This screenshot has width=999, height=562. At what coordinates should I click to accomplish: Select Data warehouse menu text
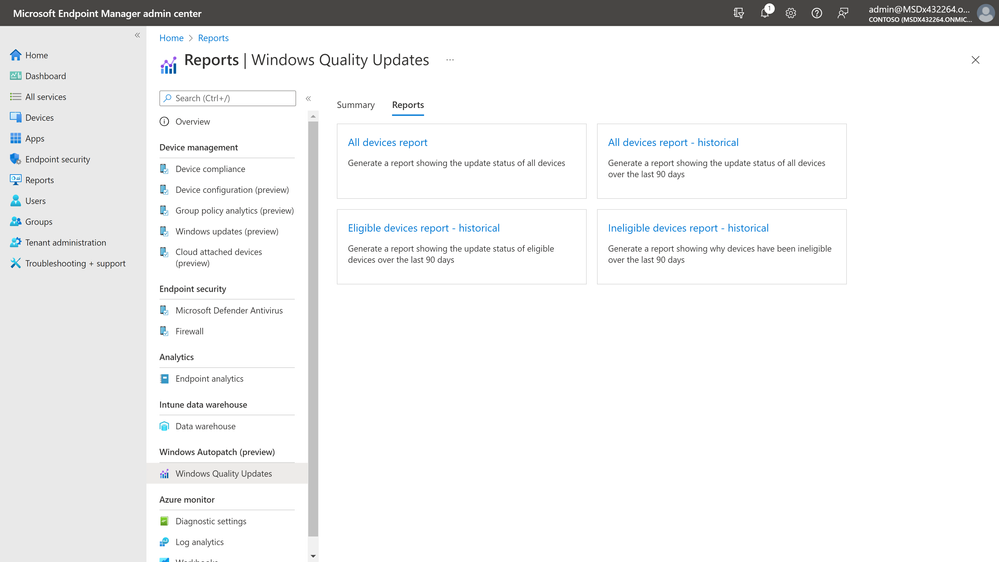(x=205, y=426)
